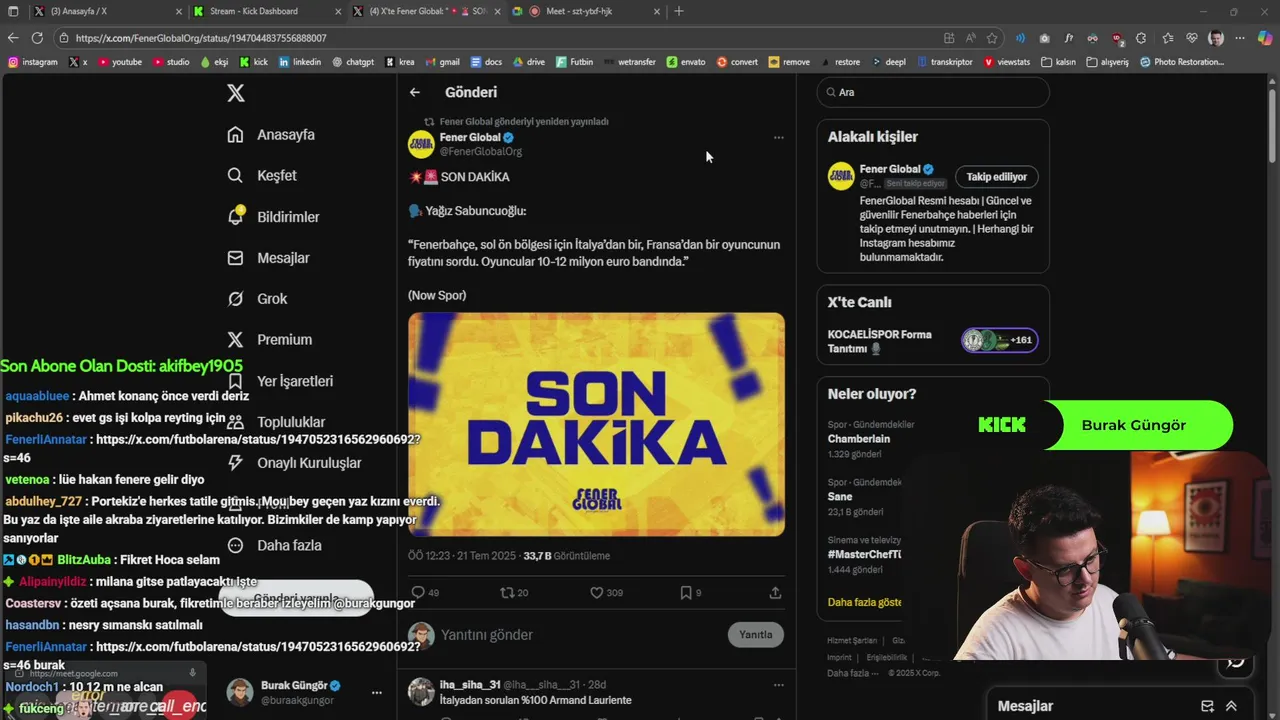The height and width of the screenshot is (720, 1280).
Task: Expand Daha fazla menu in sidebar
Action: click(274, 546)
